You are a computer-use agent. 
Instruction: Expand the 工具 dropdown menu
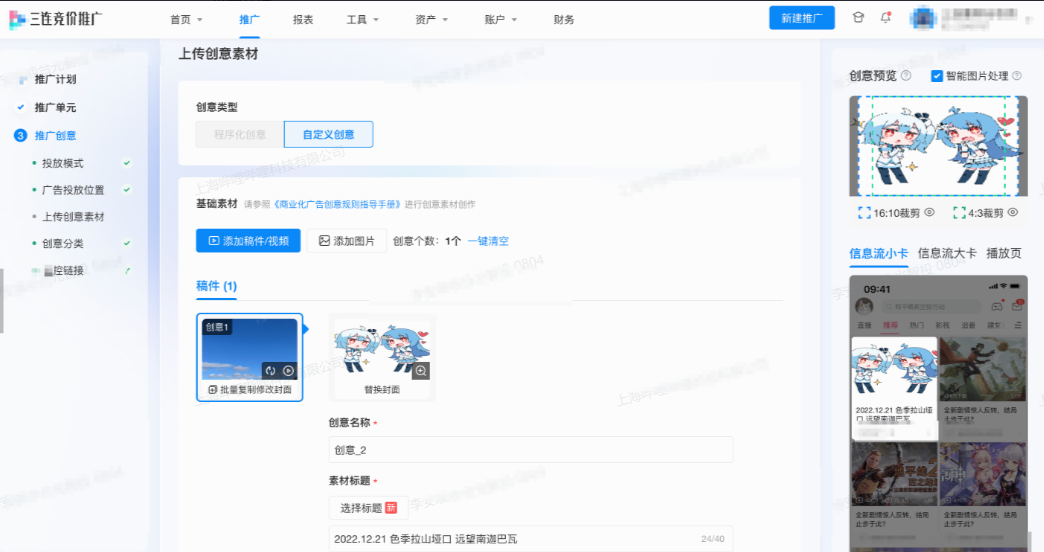pyautogui.click(x=363, y=19)
